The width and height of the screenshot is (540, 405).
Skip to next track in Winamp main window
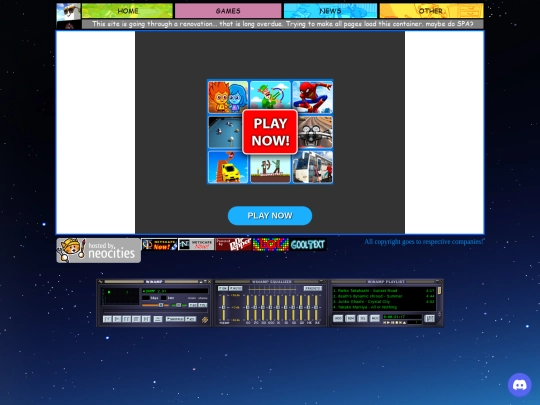146,319
